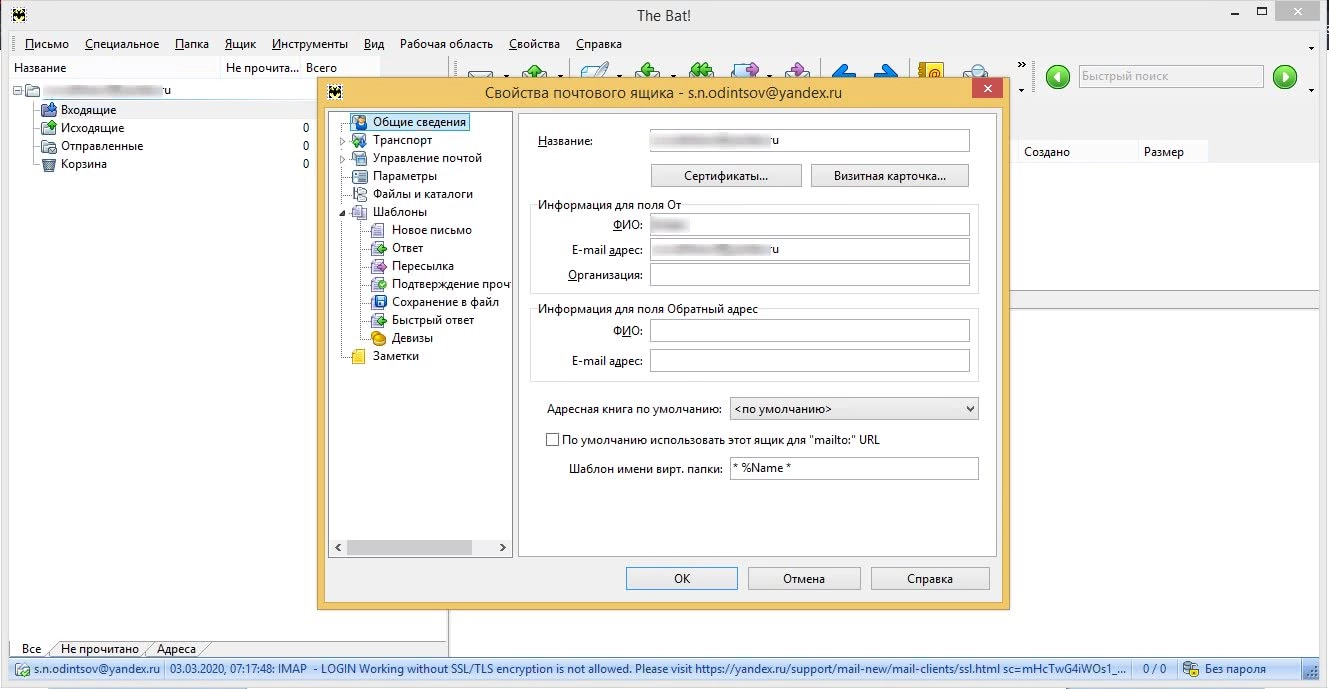The height and width of the screenshot is (689, 1329).
Task: Click the Управление почтой icon
Action: tap(360, 158)
